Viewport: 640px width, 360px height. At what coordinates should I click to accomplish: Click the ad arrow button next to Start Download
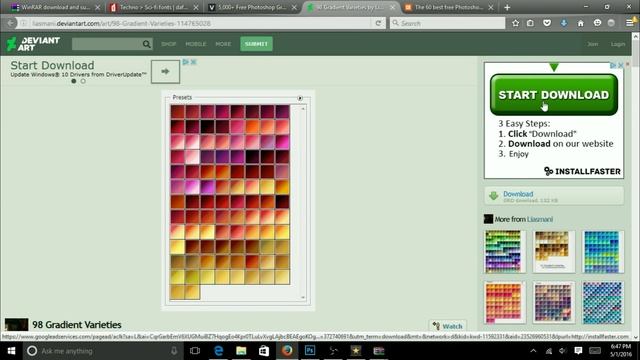tap(165, 71)
